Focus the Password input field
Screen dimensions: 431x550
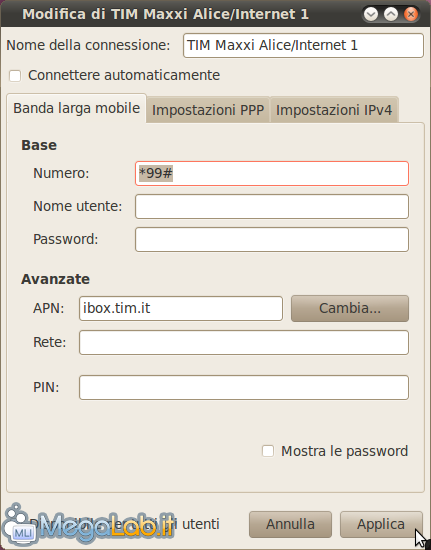272,239
